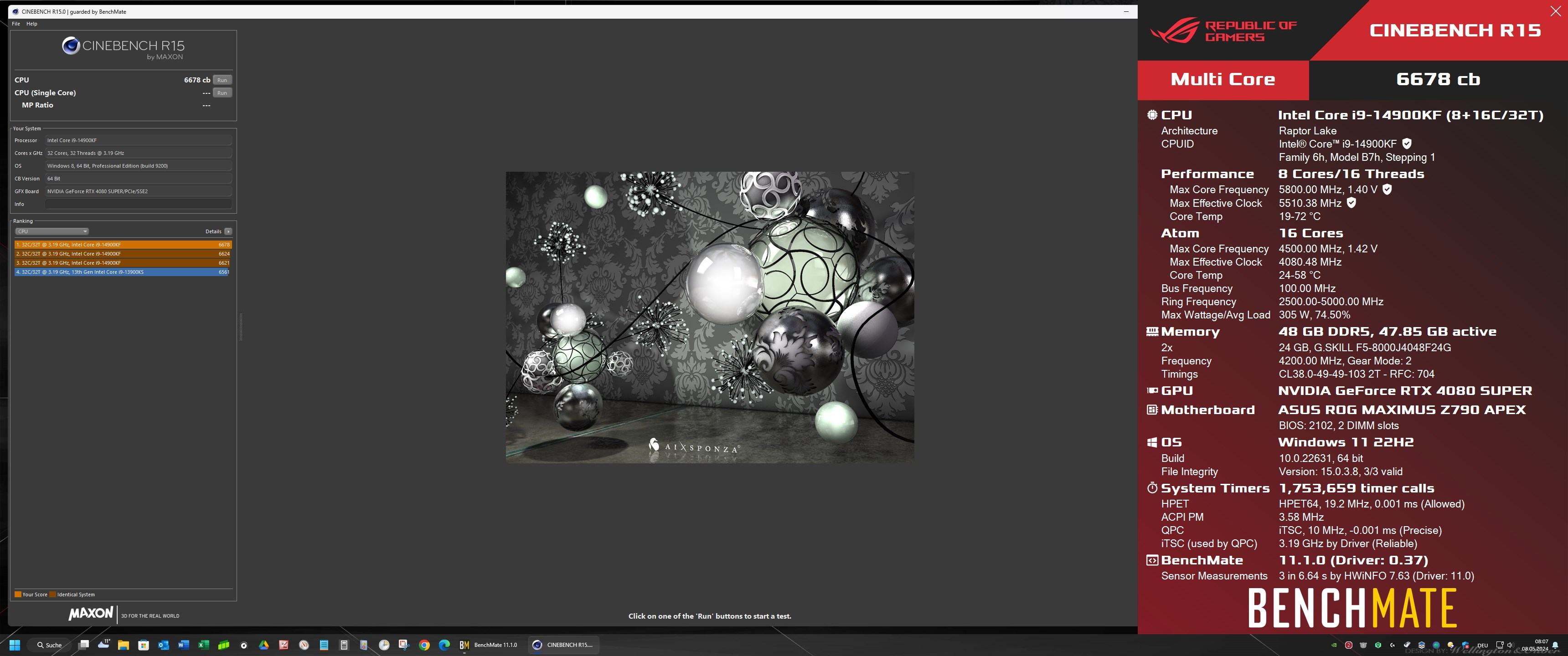Open Excel from the taskbar
The height and width of the screenshot is (656, 1568).
(x=203, y=645)
